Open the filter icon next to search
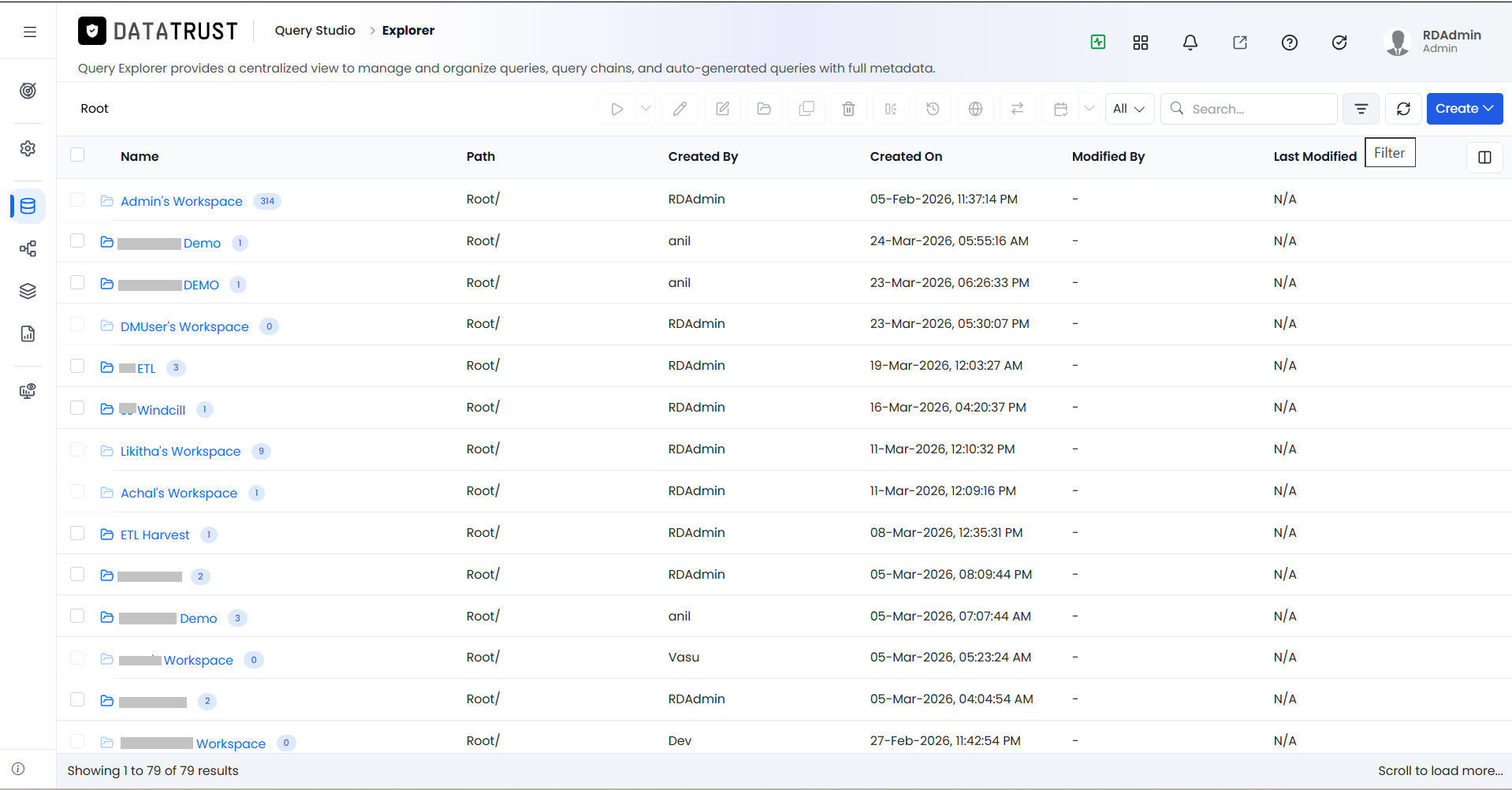This screenshot has width=1512, height=790. [x=1361, y=109]
